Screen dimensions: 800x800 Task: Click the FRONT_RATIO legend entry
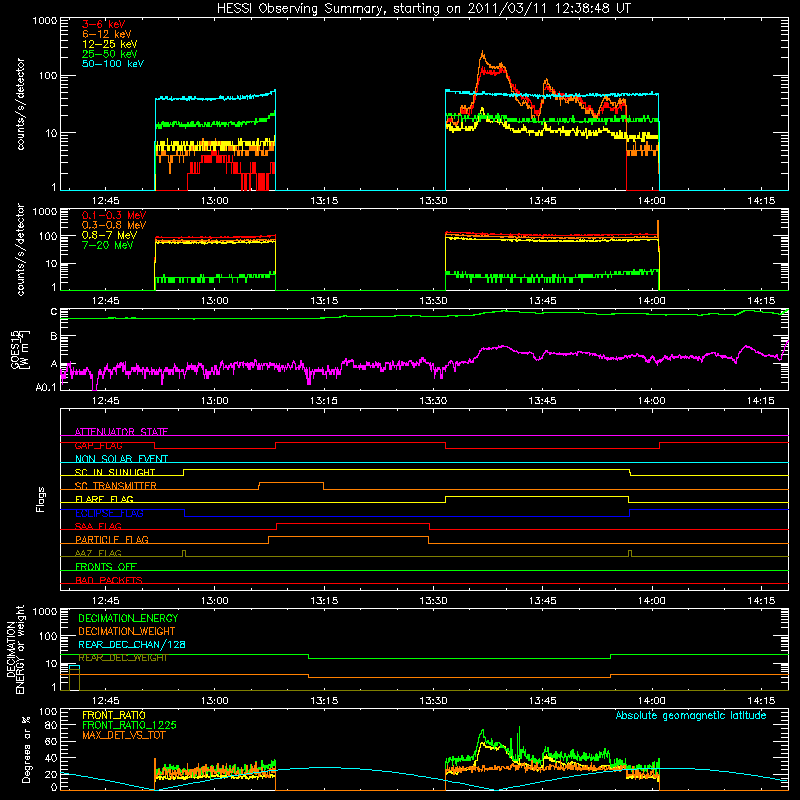[x=114, y=715]
